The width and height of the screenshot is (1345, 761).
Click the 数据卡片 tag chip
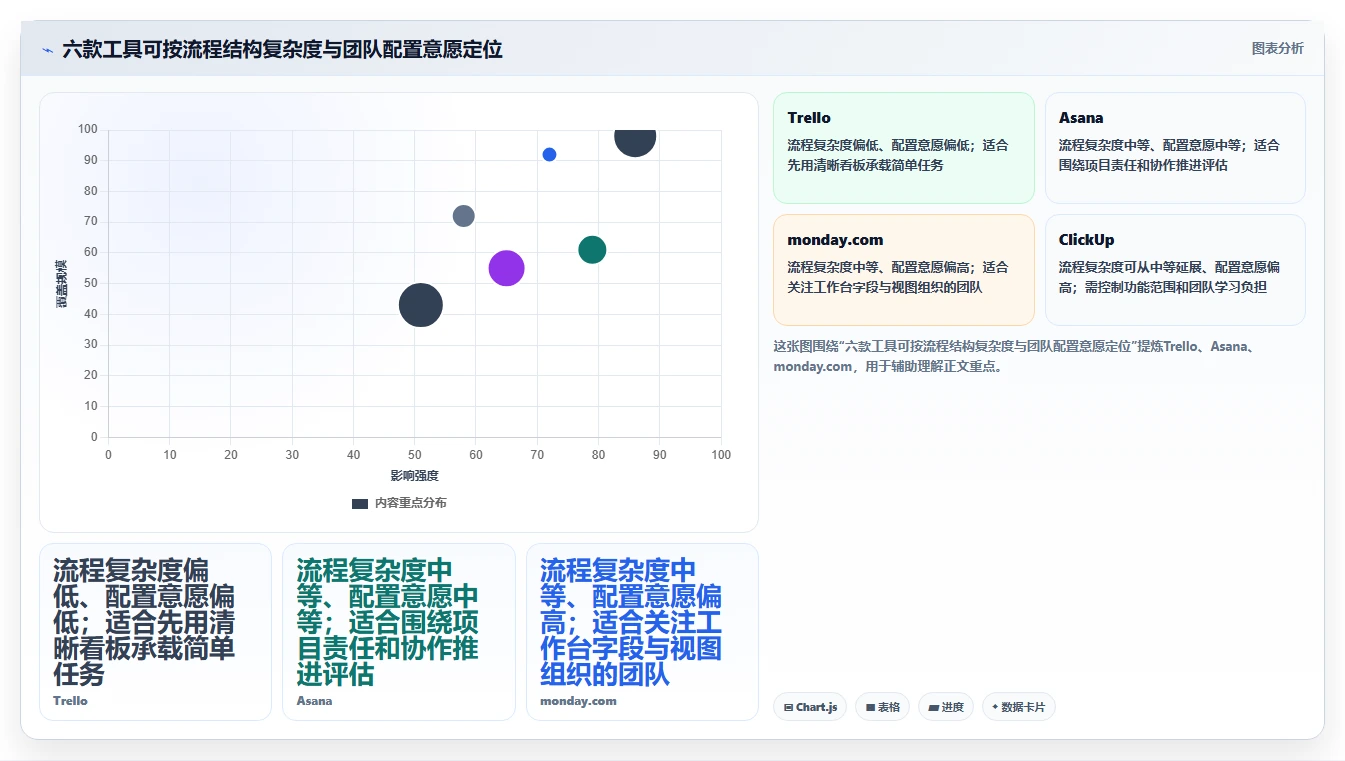pos(1018,707)
